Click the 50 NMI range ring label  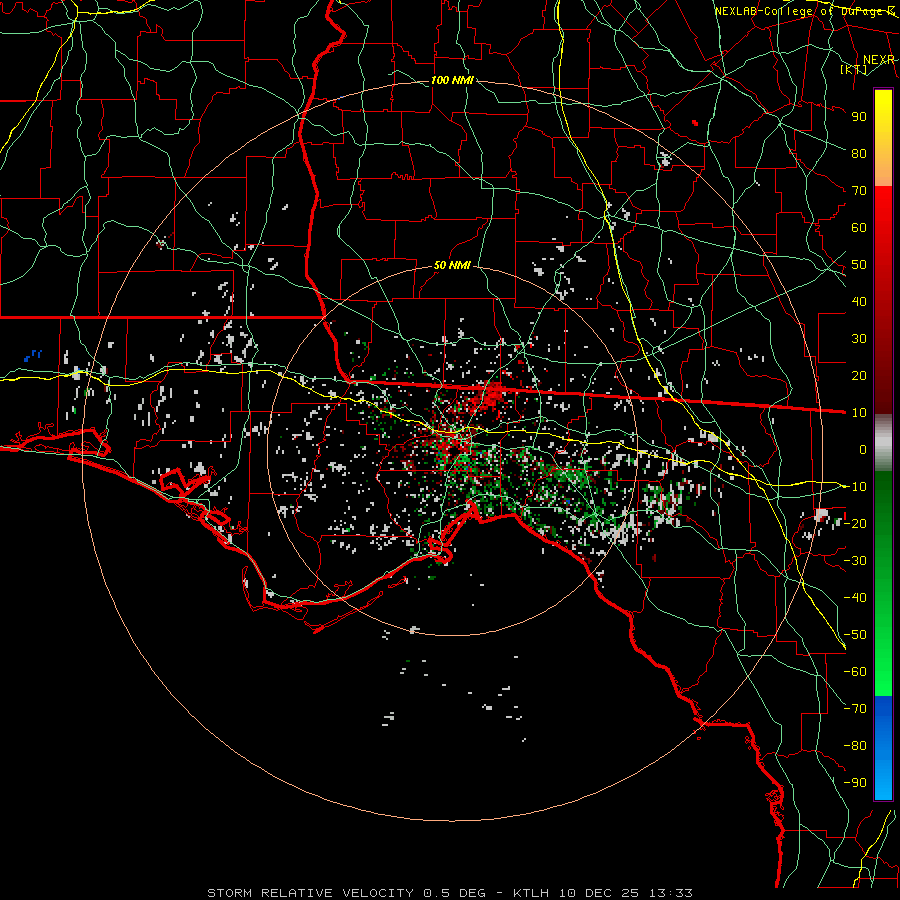(452, 265)
